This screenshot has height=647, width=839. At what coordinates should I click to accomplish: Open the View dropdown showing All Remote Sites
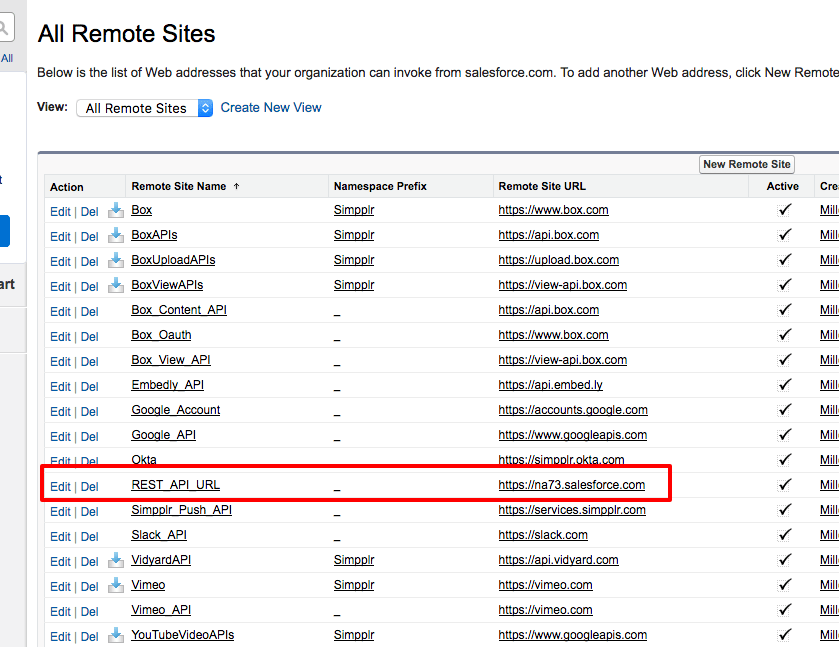[144, 106]
